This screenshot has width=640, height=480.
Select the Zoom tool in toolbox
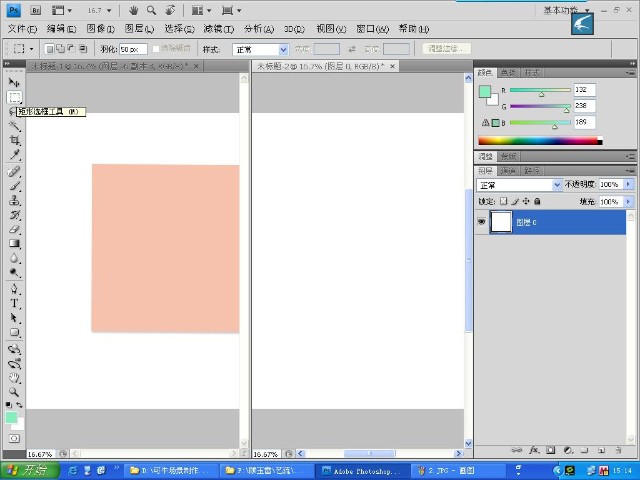coord(14,392)
